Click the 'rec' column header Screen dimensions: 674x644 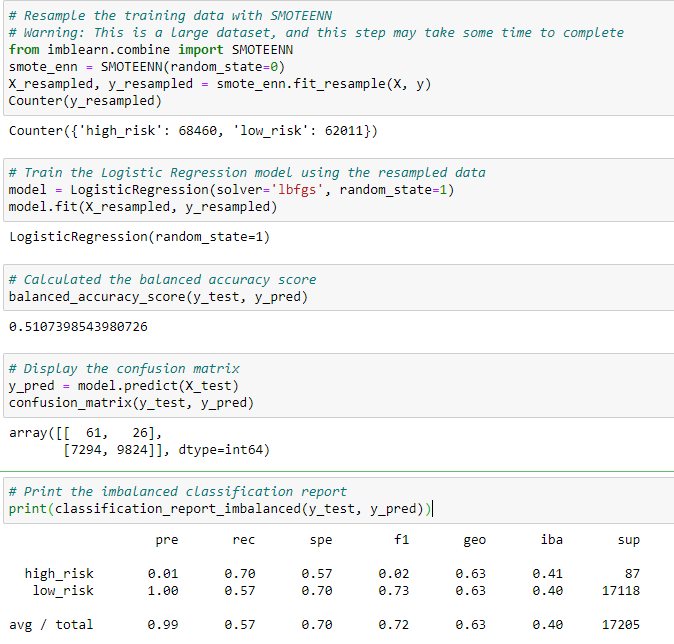pos(244,540)
